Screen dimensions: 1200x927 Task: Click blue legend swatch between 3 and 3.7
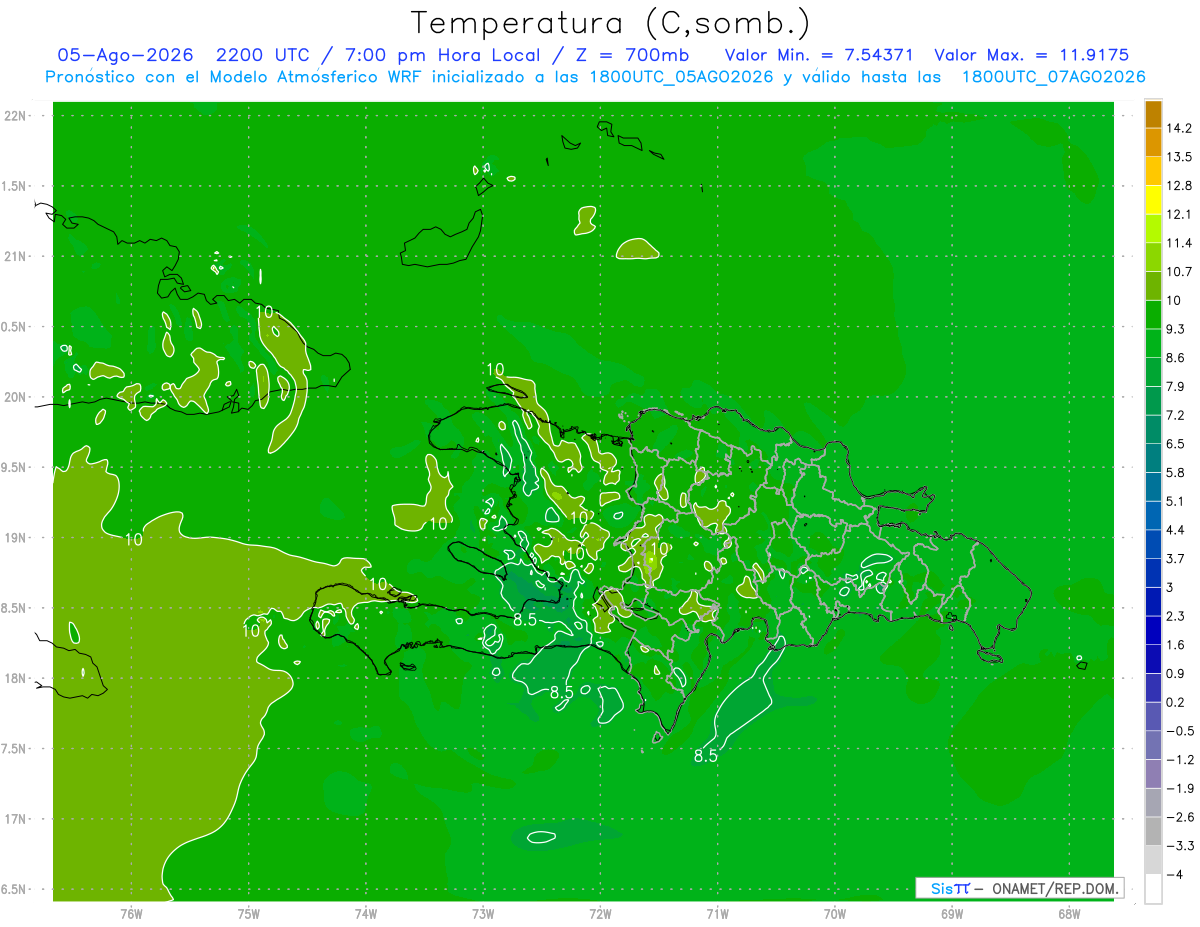tap(1153, 574)
